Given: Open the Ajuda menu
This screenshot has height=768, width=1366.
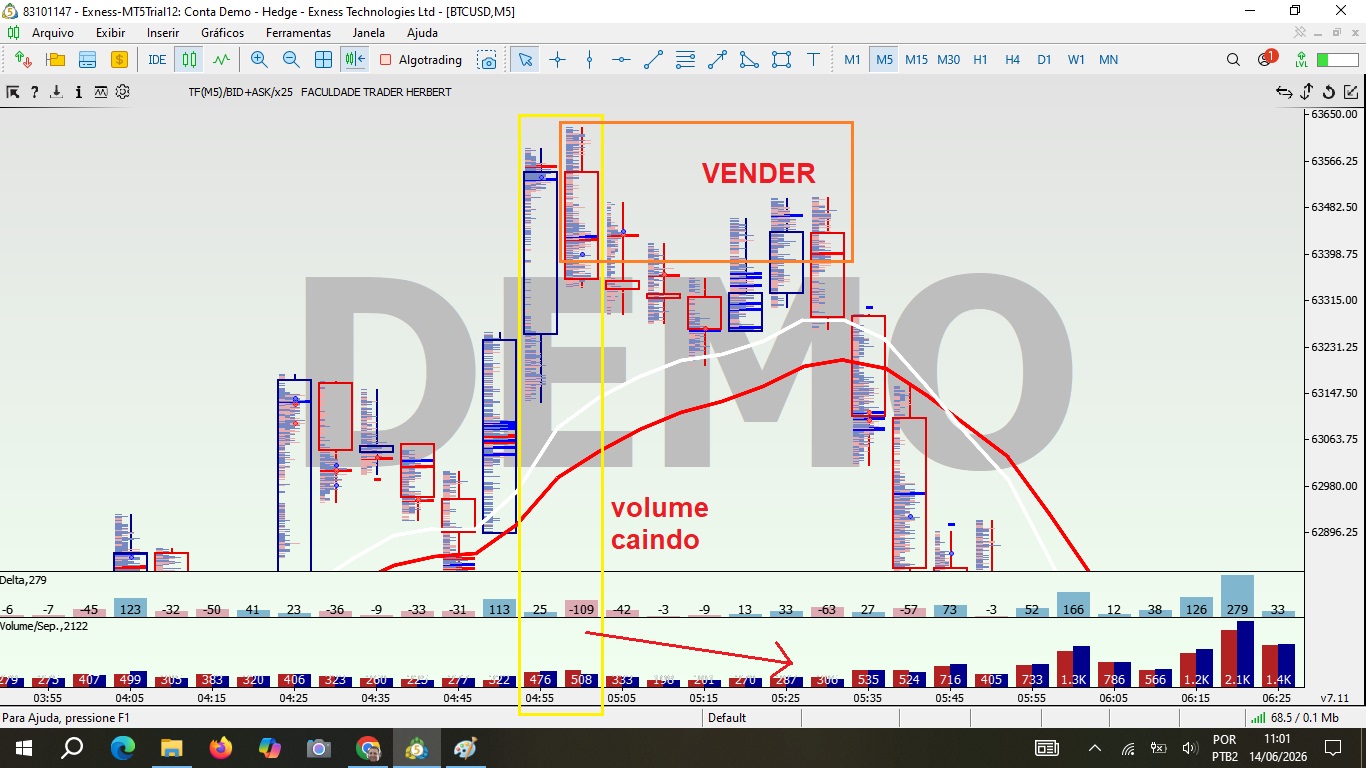Looking at the screenshot, I should tap(422, 33).
